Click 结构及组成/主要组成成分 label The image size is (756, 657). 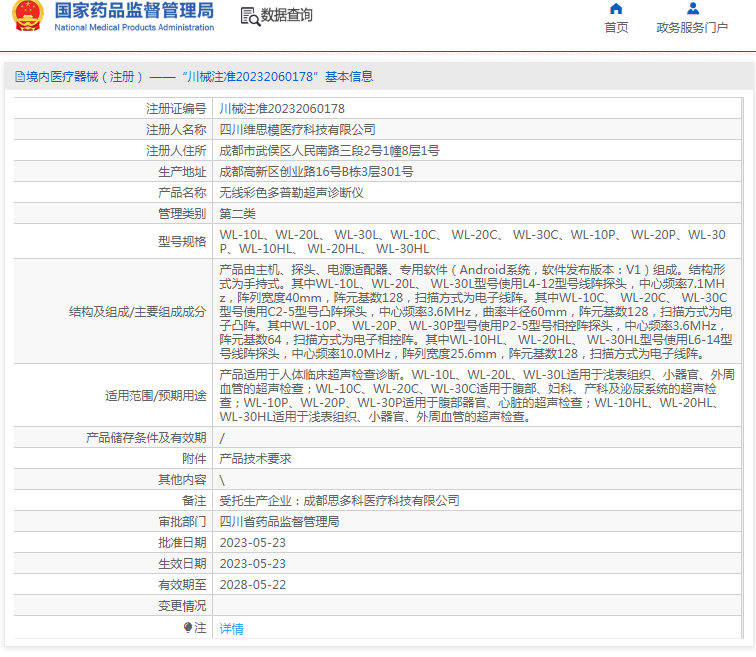pyautogui.click(x=137, y=312)
